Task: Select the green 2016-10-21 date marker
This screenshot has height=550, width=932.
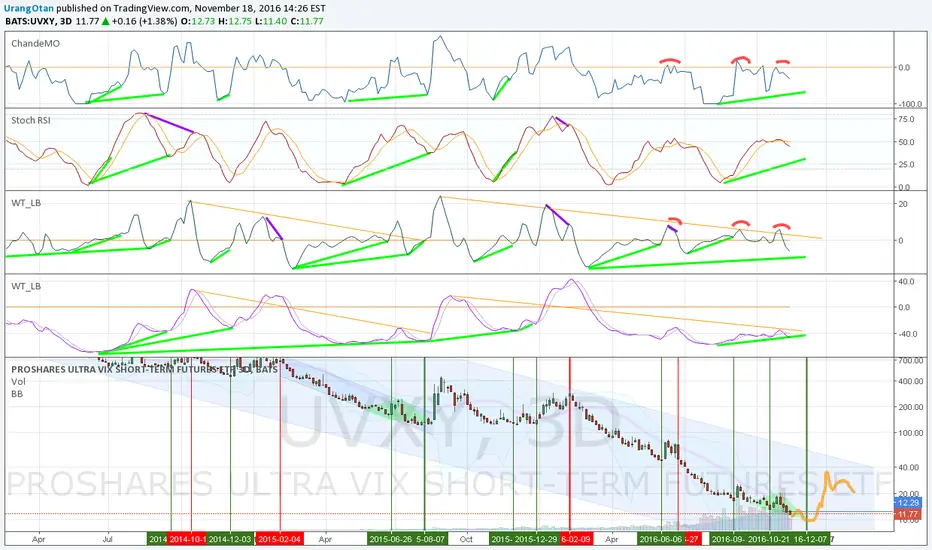Action: click(x=769, y=539)
